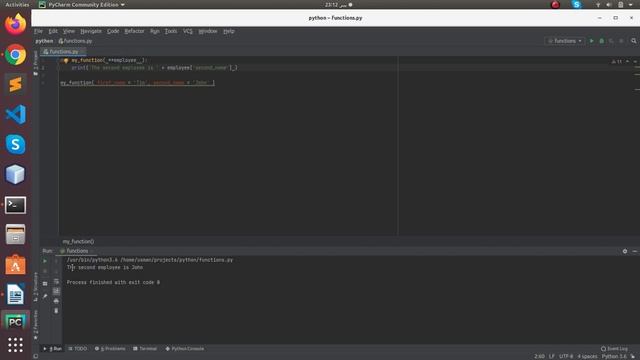Click the PyCharm icon in the dock
The image size is (640, 360).
[16, 322]
